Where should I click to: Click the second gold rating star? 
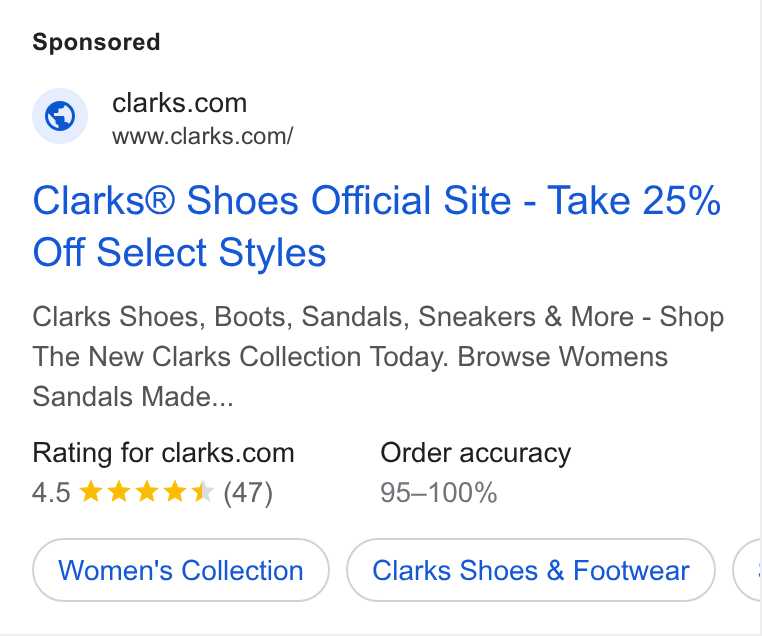(x=119, y=491)
